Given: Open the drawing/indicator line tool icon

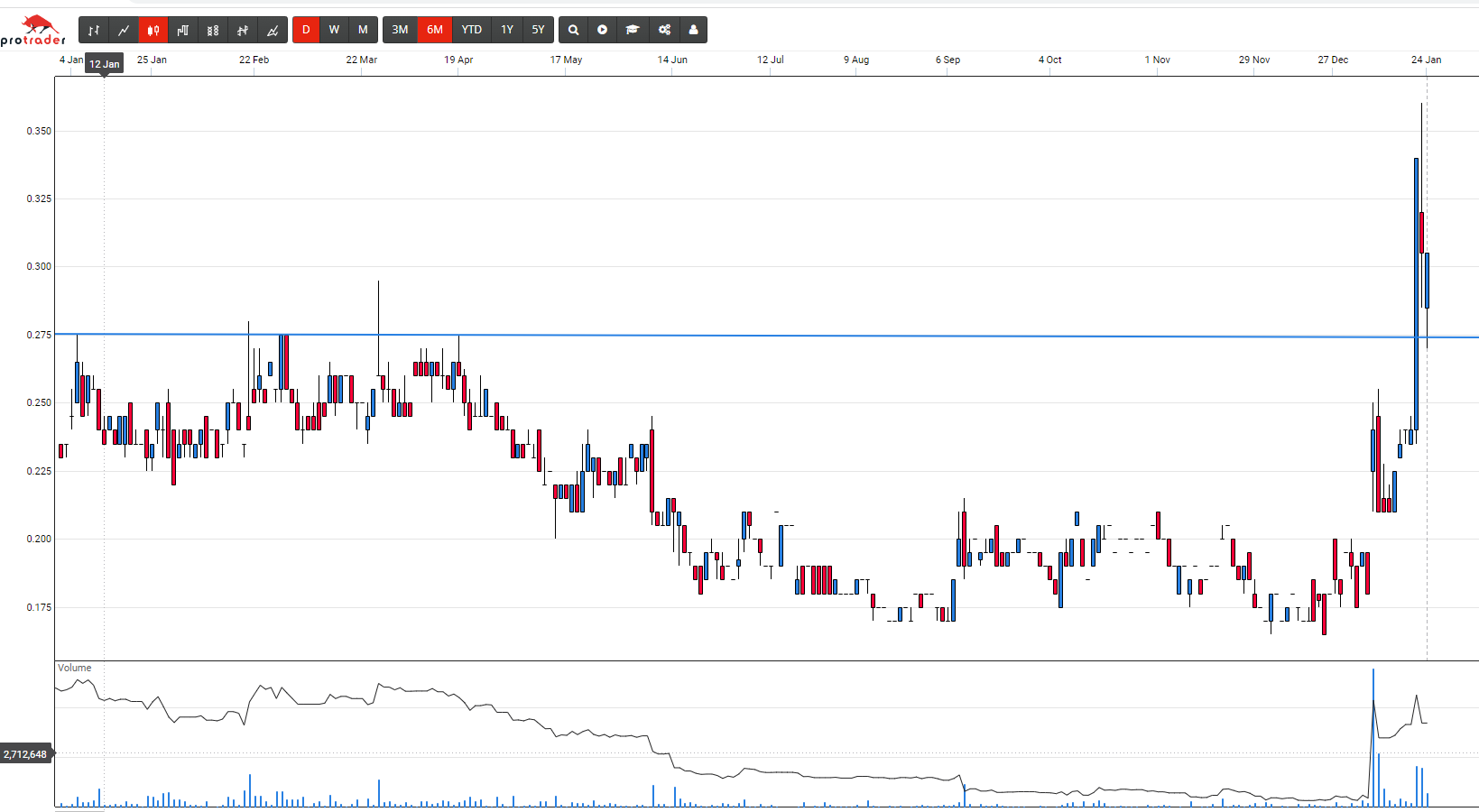Looking at the screenshot, I should (x=273, y=30).
